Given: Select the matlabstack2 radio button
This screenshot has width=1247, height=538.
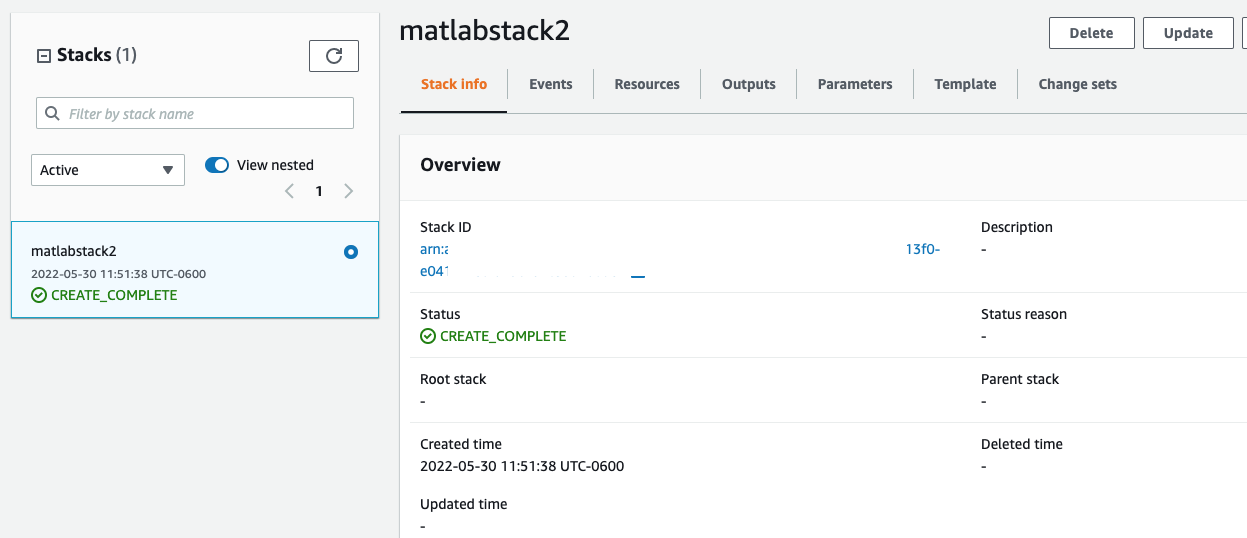Looking at the screenshot, I should point(350,253).
